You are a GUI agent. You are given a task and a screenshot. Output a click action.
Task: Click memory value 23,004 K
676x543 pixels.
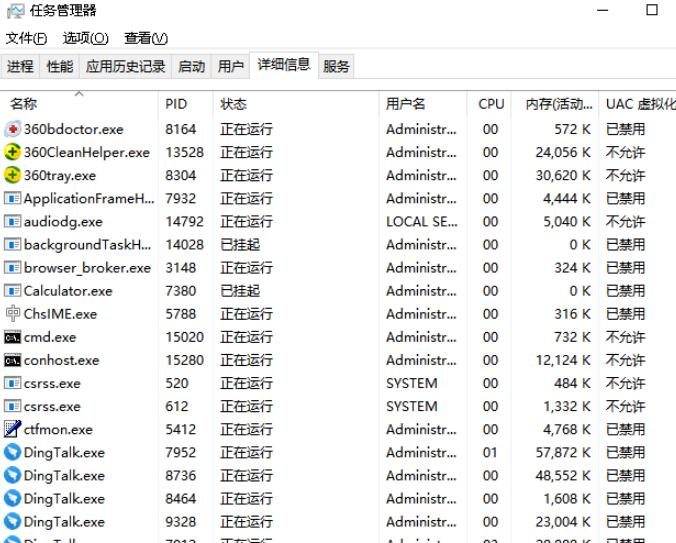[563, 522]
